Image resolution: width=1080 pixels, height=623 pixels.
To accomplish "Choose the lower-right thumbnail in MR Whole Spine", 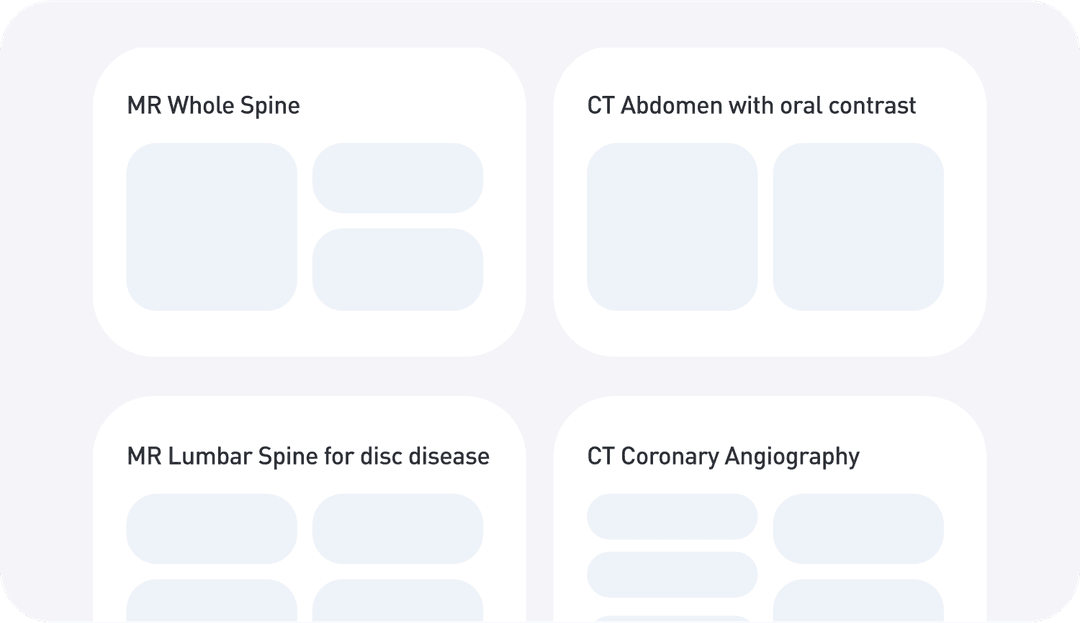I will (x=398, y=269).
